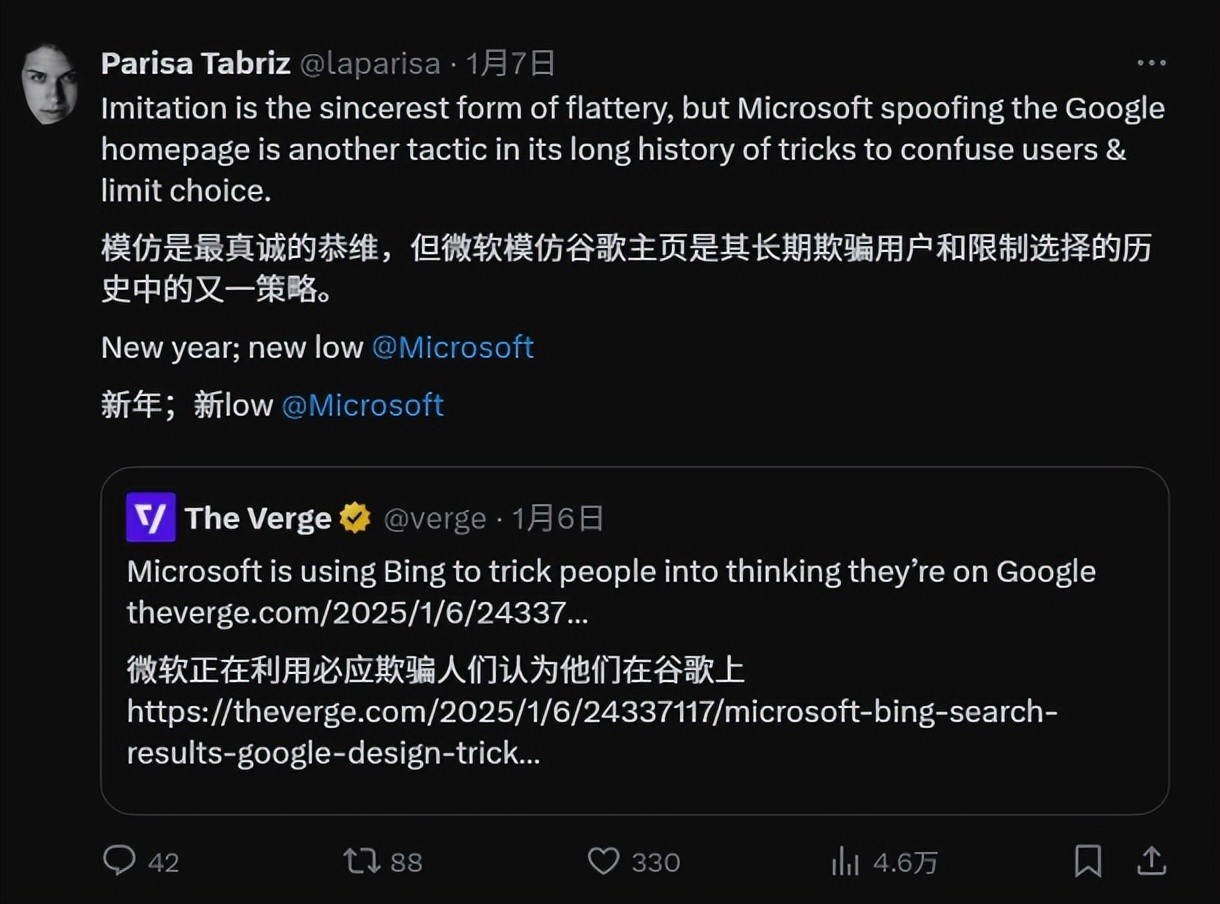Open Parisa Tabriz's profile avatar
The width and height of the screenshot is (1220, 904).
coord(50,84)
